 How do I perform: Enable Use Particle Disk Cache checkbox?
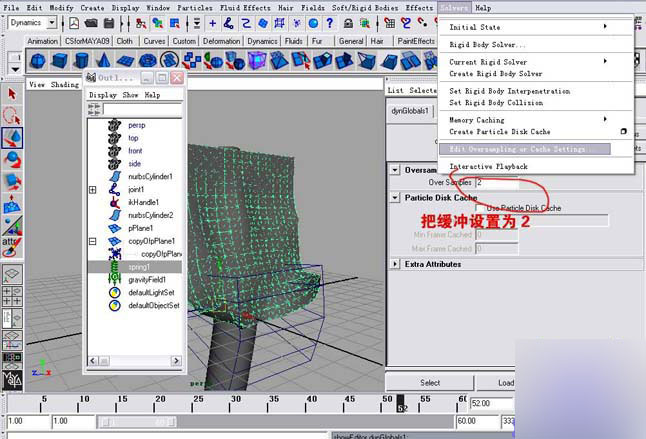478,209
